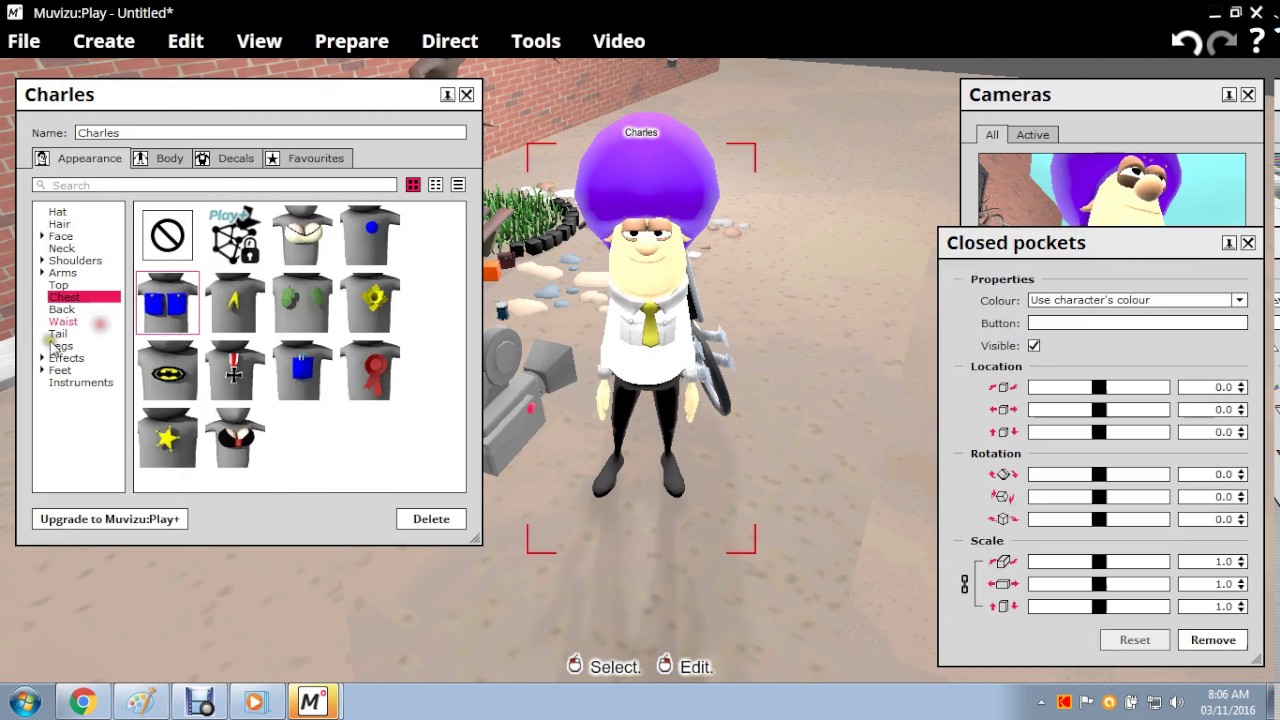Choose the blue pocket with pen item
Image resolution: width=1280 pixels, height=720 pixels.
[x=302, y=371]
